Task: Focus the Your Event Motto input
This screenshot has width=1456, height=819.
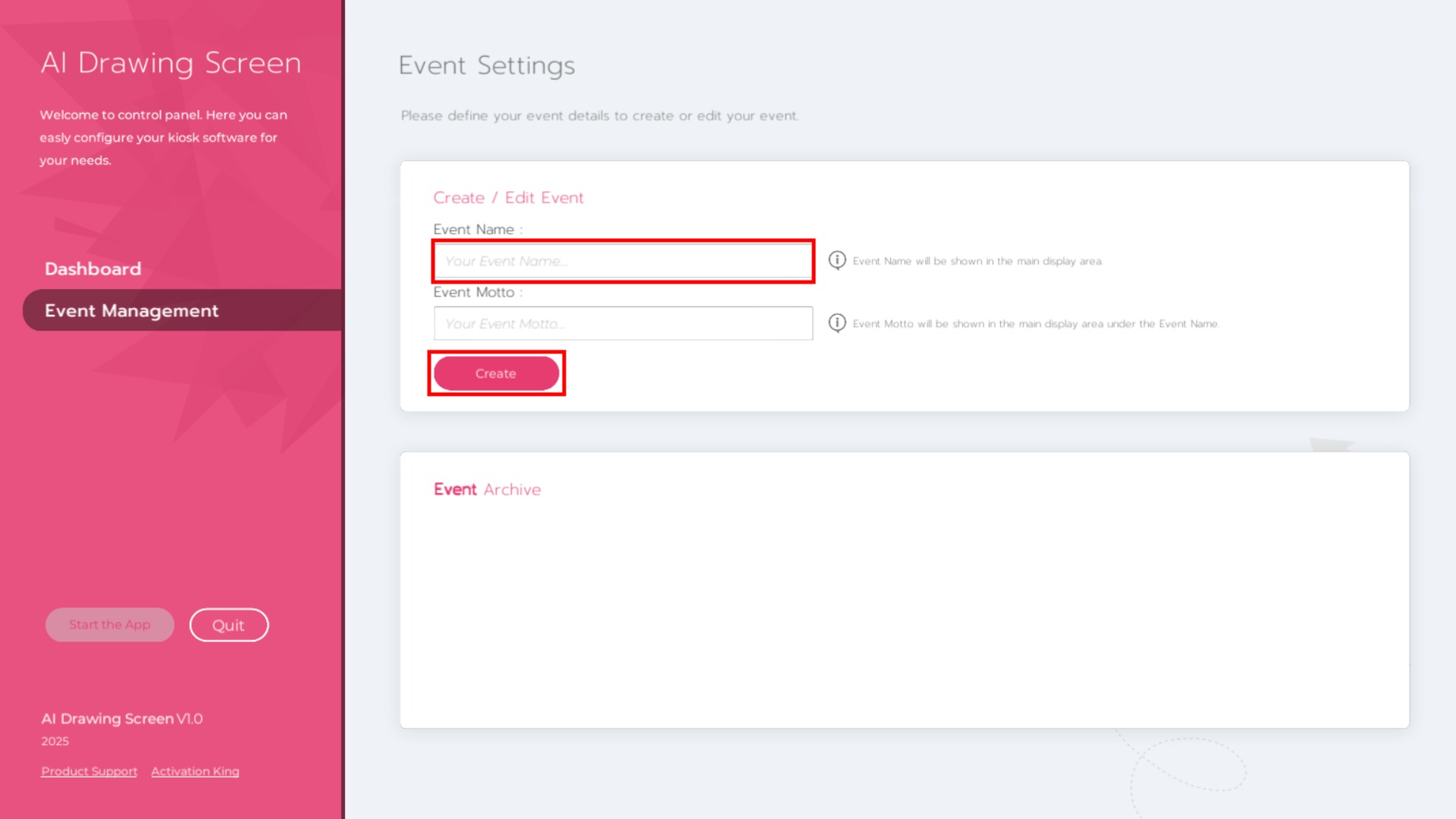Action: (x=623, y=324)
